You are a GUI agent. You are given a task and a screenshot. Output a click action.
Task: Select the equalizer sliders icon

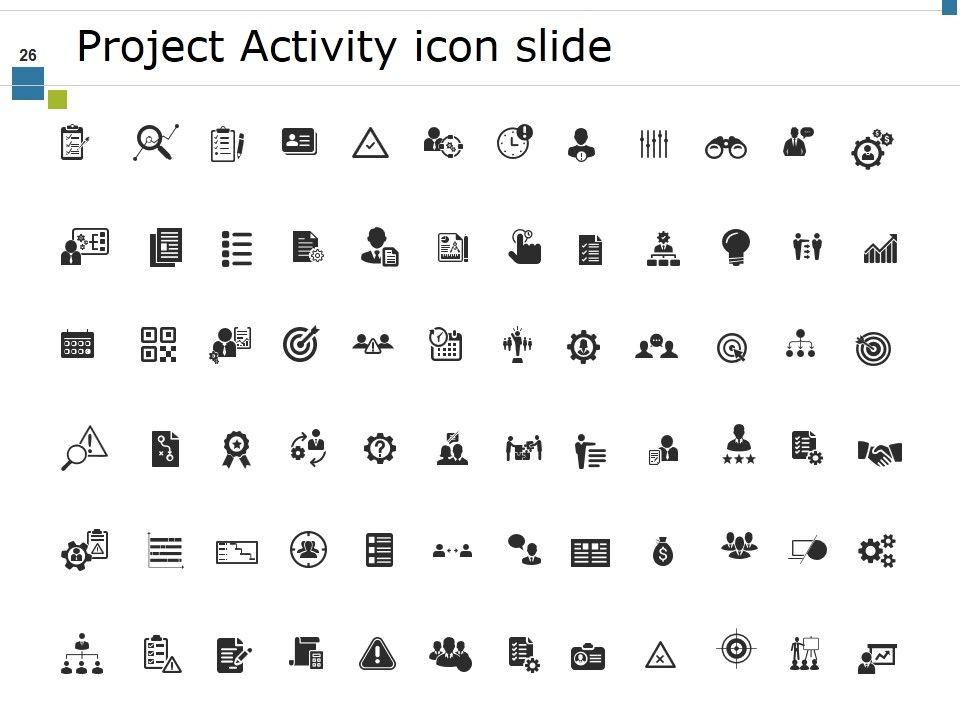653,144
